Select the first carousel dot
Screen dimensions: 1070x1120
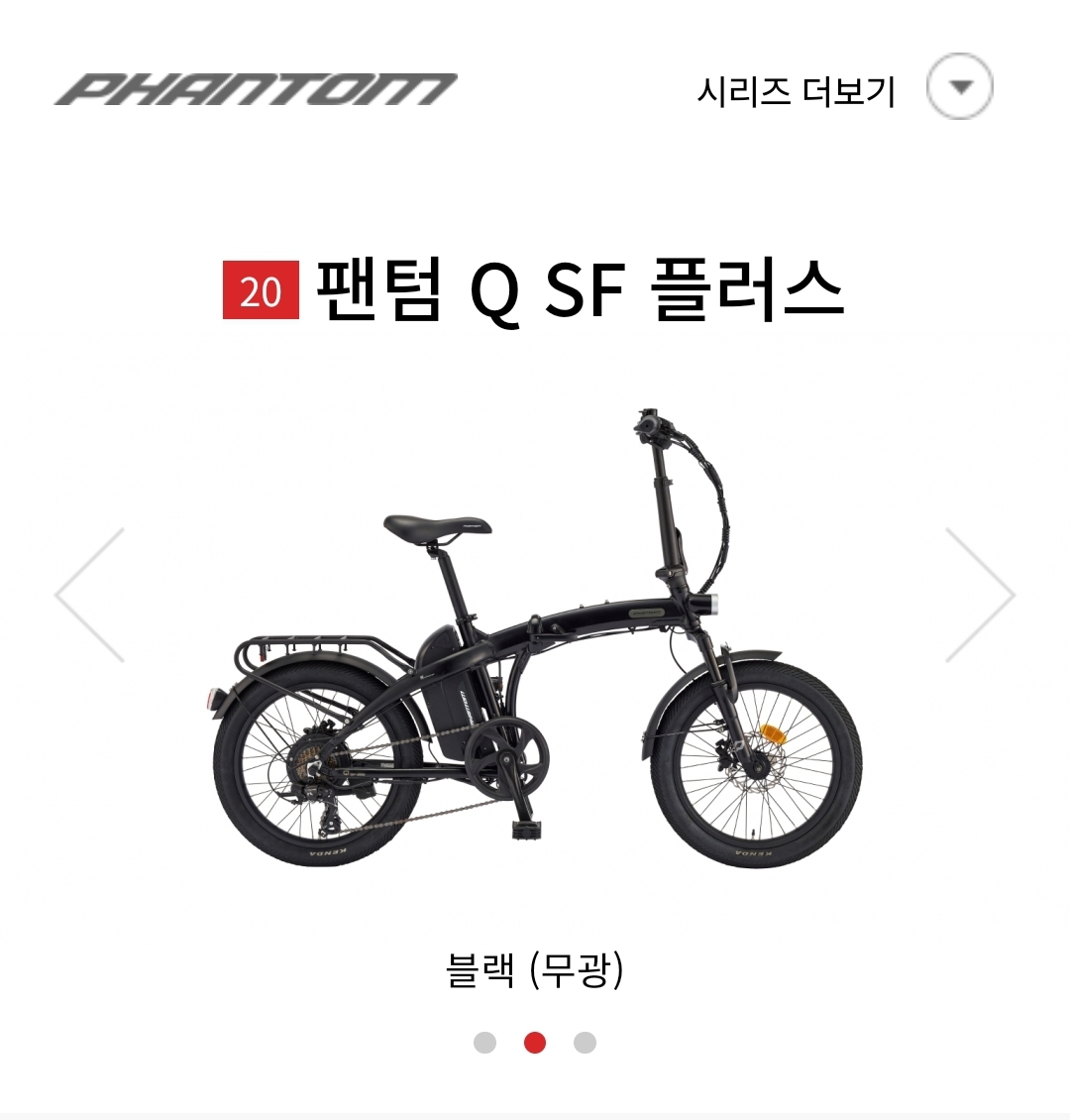tap(484, 1042)
